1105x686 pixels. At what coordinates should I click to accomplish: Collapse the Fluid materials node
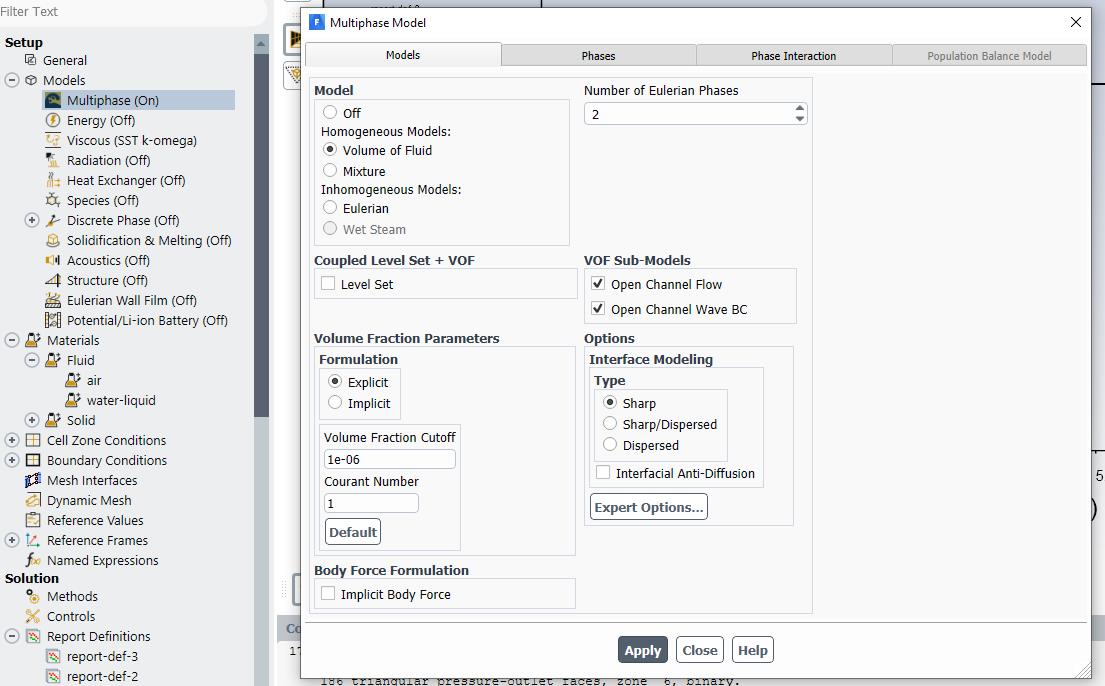click(x=32, y=360)
